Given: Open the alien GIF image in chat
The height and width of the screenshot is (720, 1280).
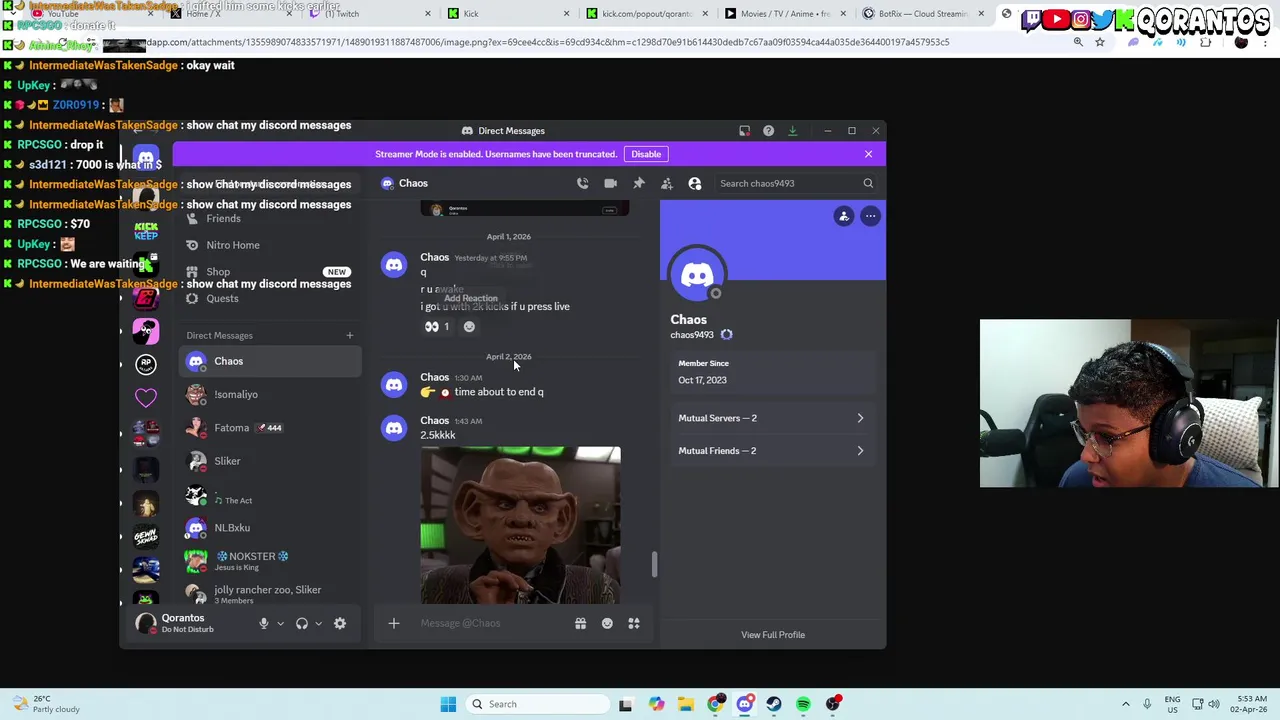Looking at the screenshot, I should coord(520,525).
